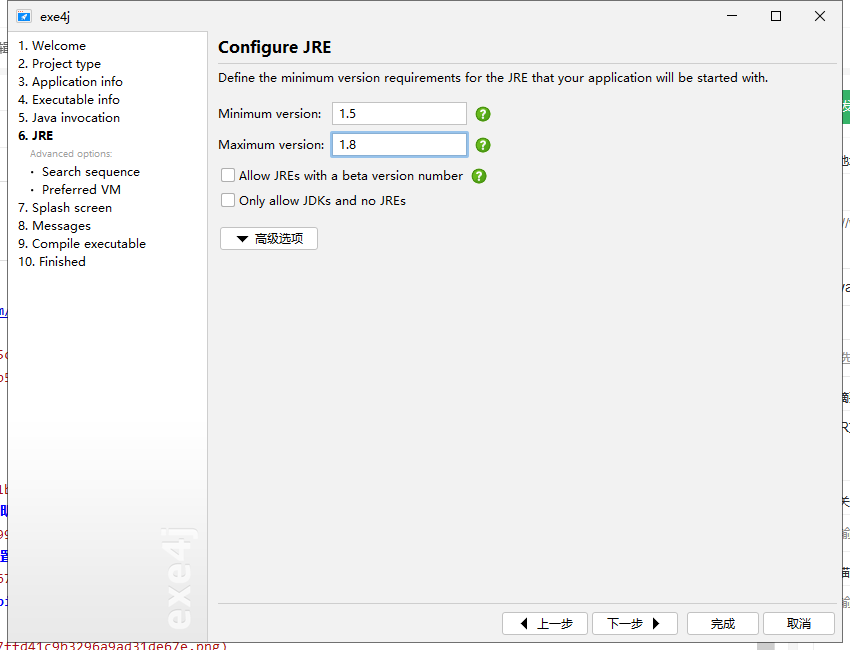Image resolution: width=850 pixels, height=650 pixels.
Task: Jump to step 3 Application info
Action: [70, 81]
